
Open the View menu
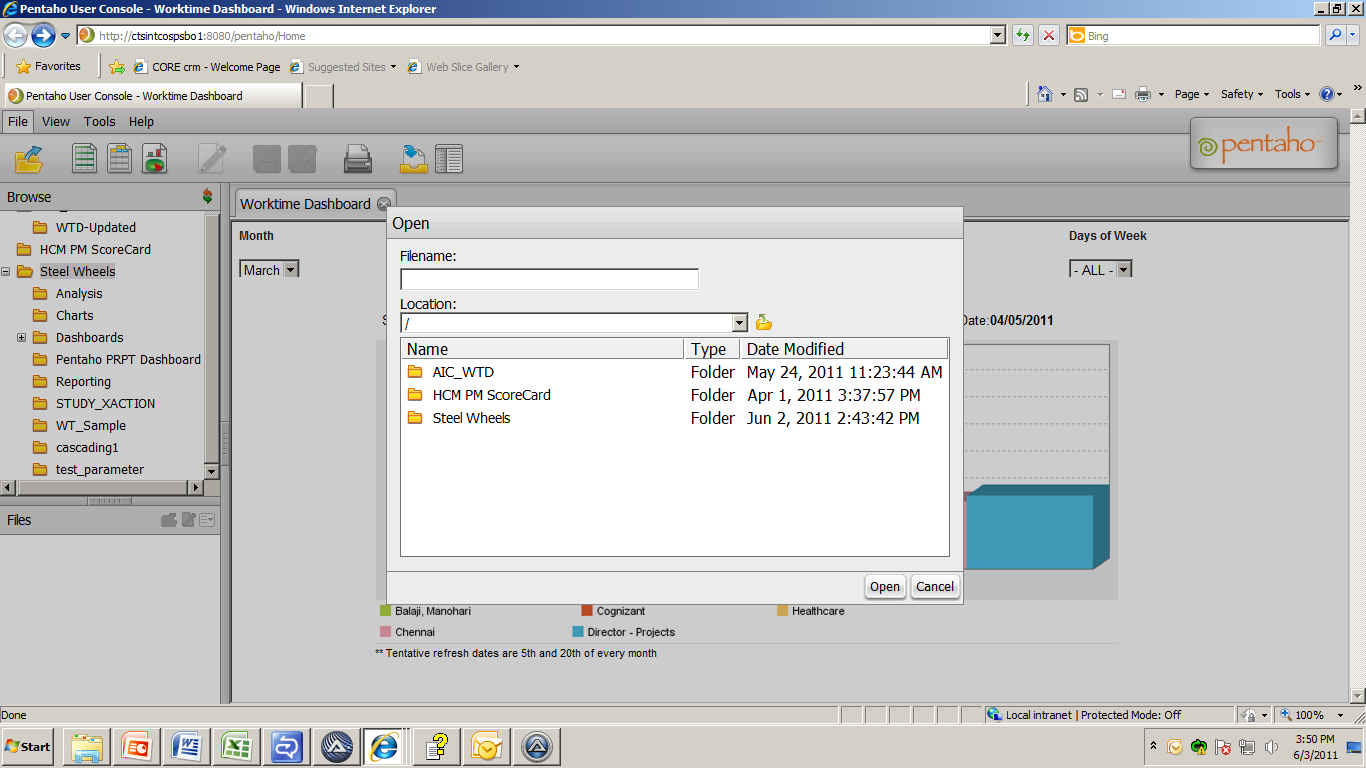56,121
